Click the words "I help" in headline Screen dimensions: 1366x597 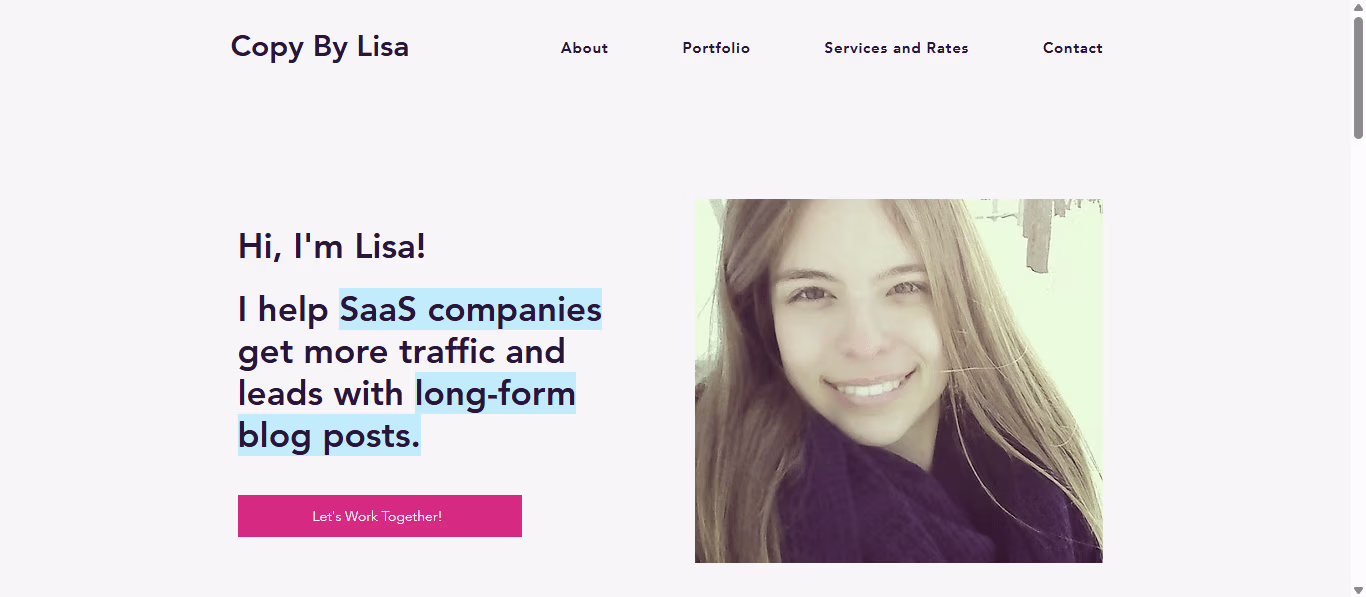(x=283, y=310)
